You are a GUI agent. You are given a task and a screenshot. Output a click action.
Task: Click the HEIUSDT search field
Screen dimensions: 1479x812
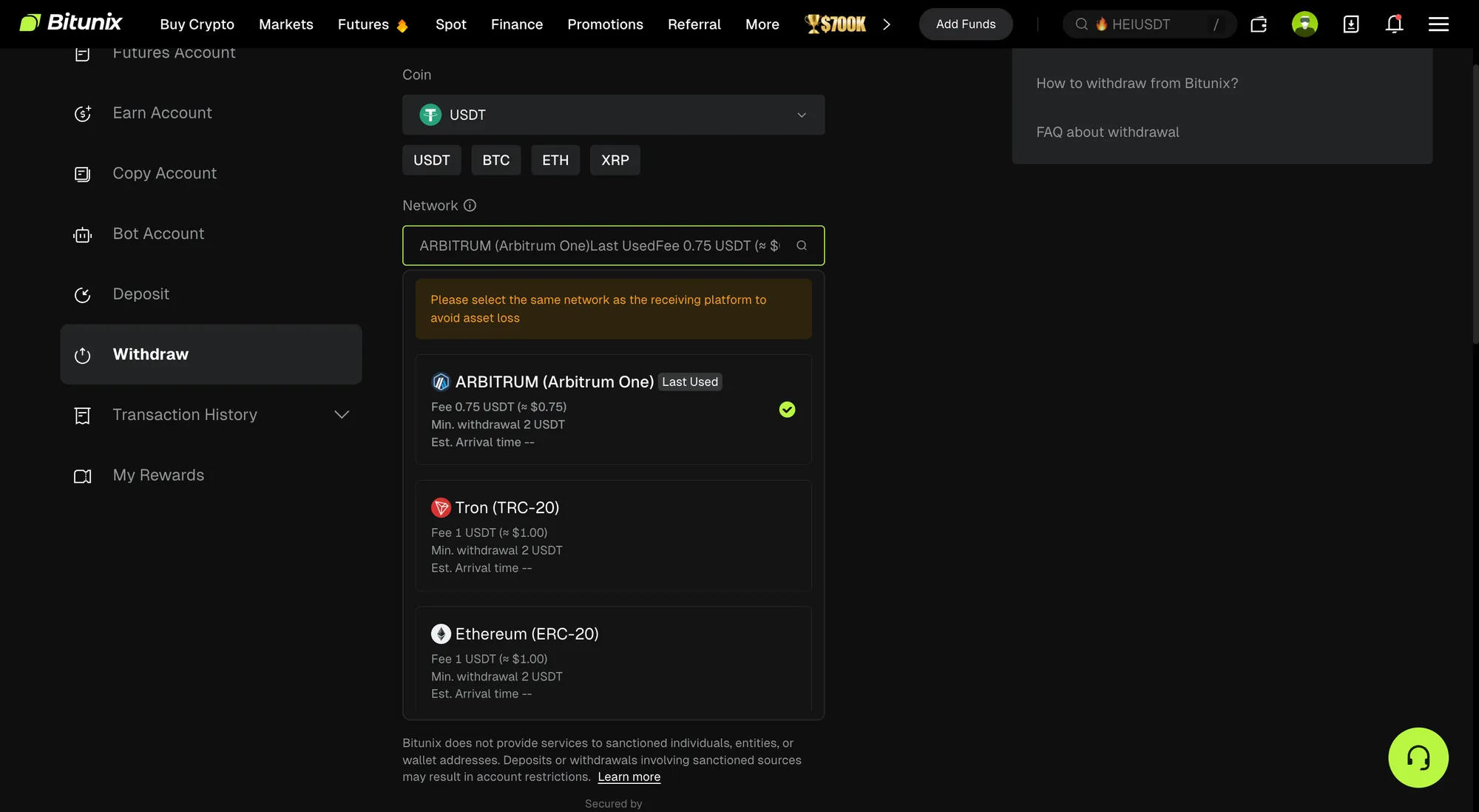point(1149,24)
